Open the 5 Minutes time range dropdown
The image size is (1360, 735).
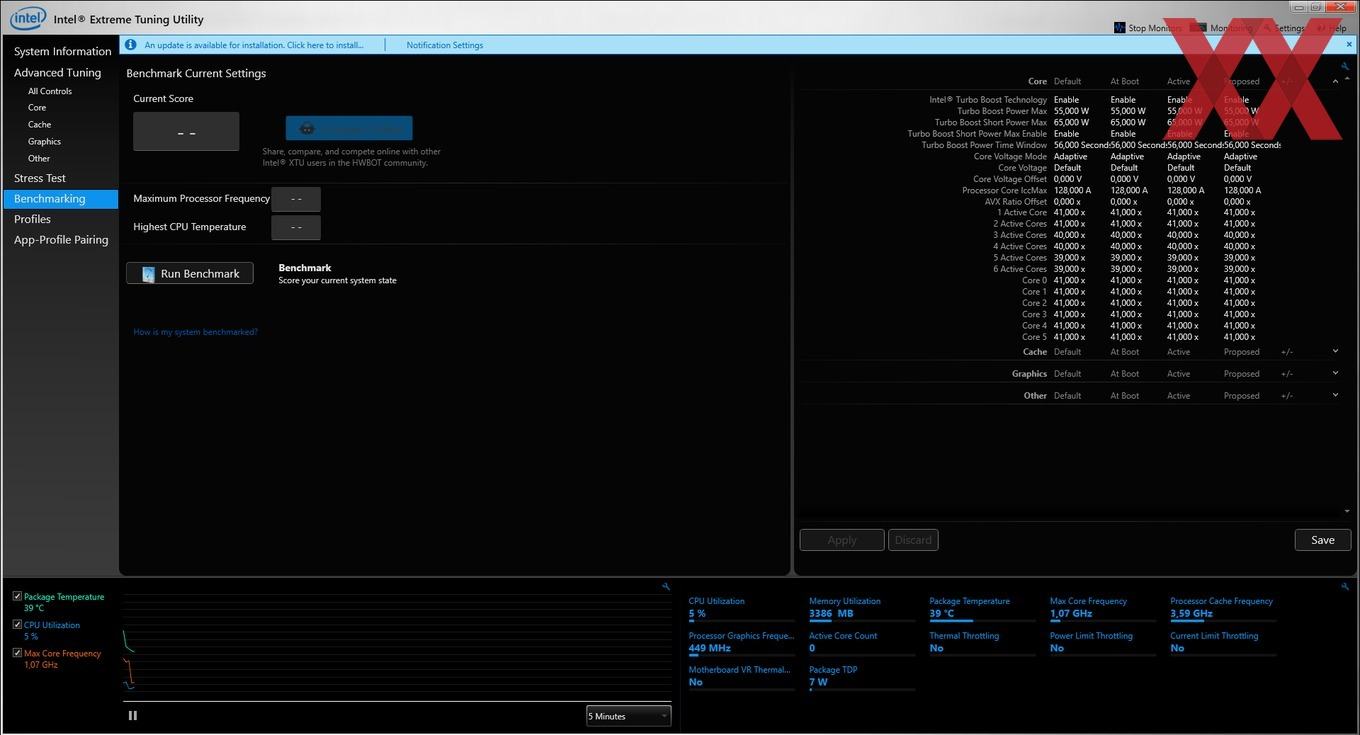tap(628, 716)
